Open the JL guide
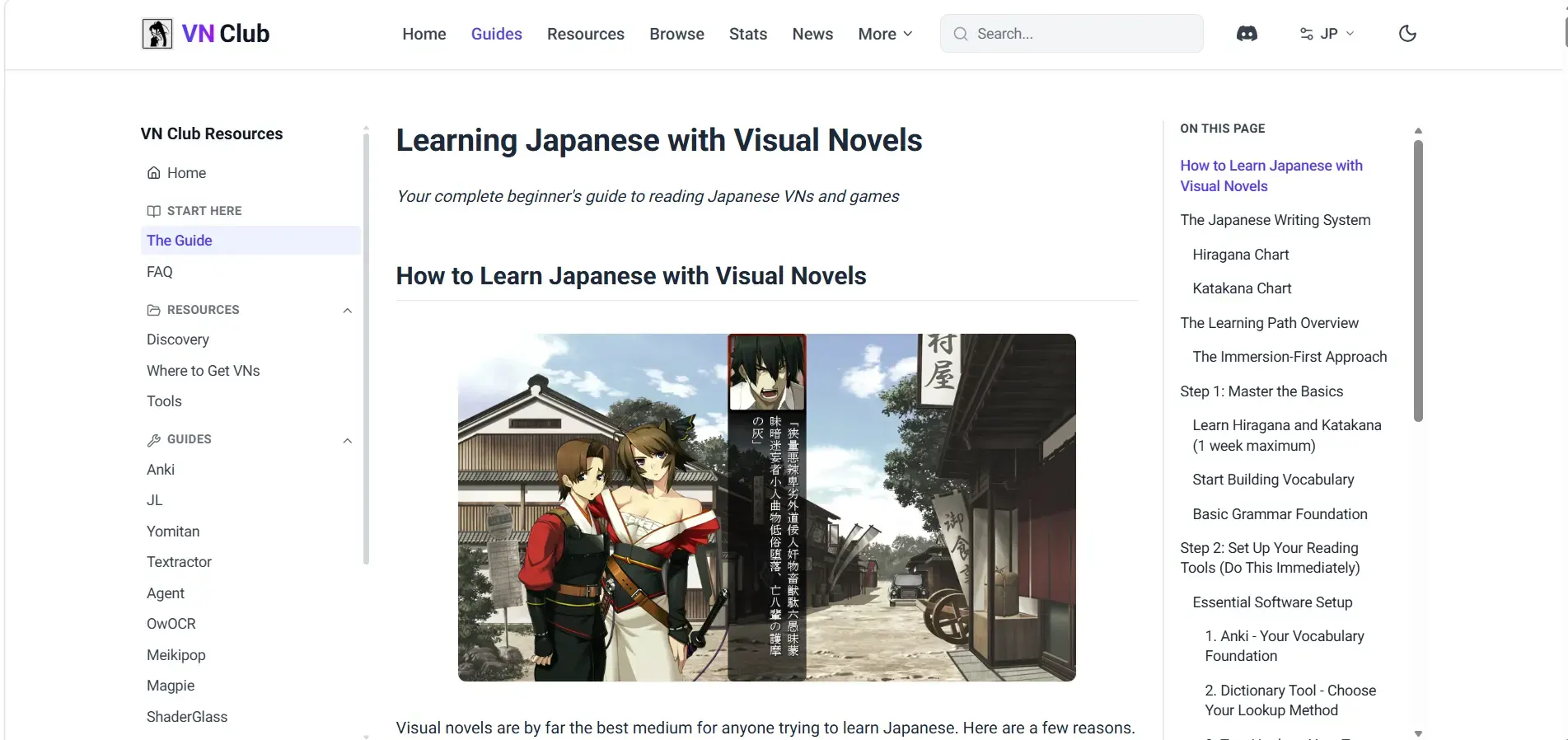This screenshot has width=1568, height=740. tap(155, 500)
